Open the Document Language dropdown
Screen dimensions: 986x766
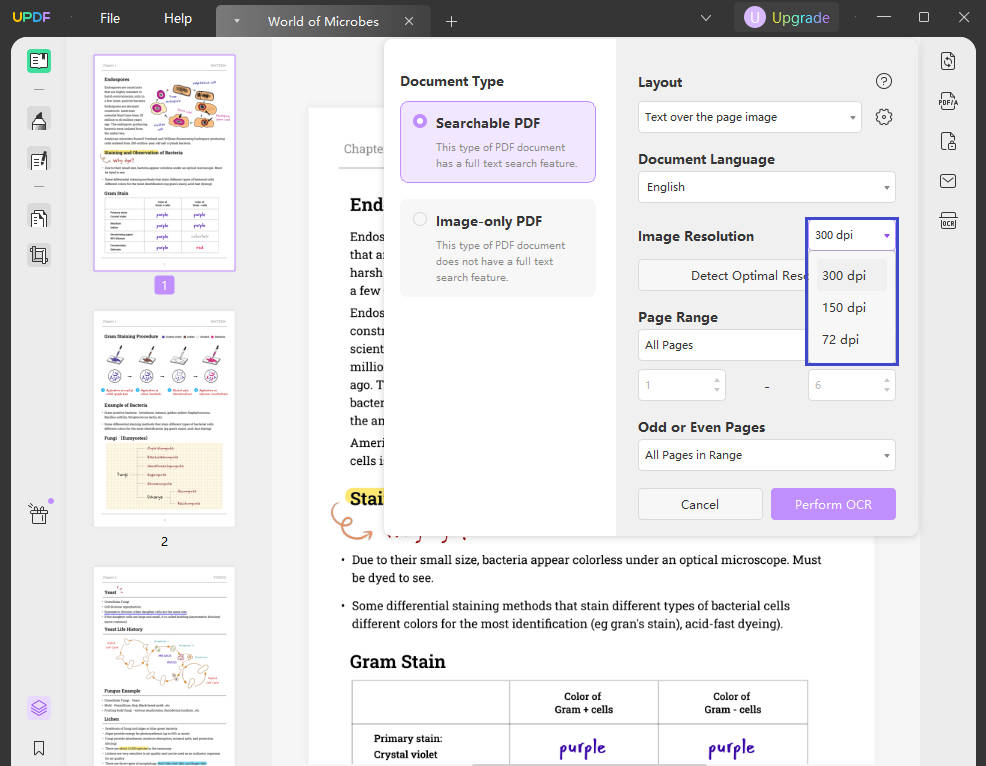tap(766, 186)
